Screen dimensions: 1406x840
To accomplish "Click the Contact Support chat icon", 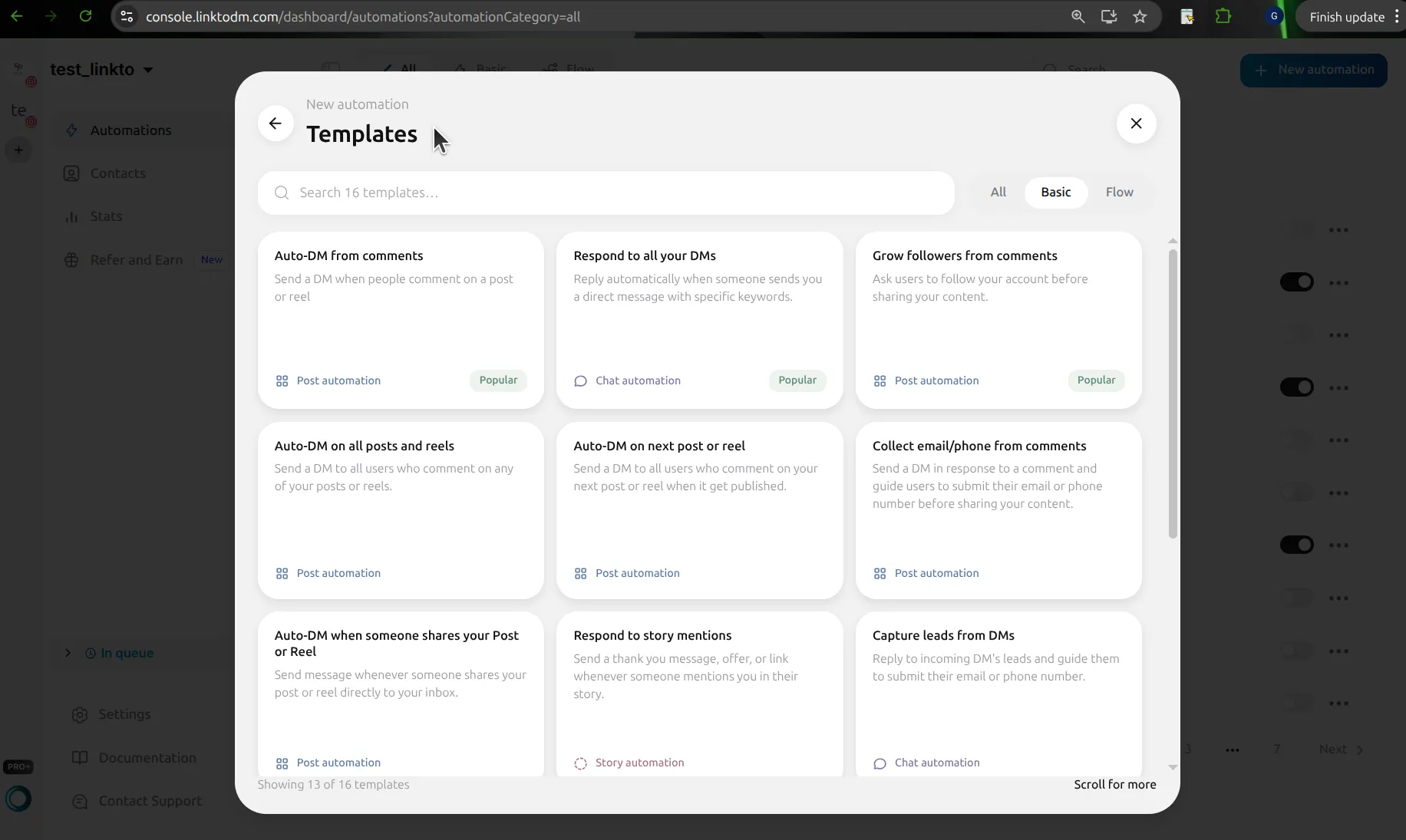I will coord(79,802).
